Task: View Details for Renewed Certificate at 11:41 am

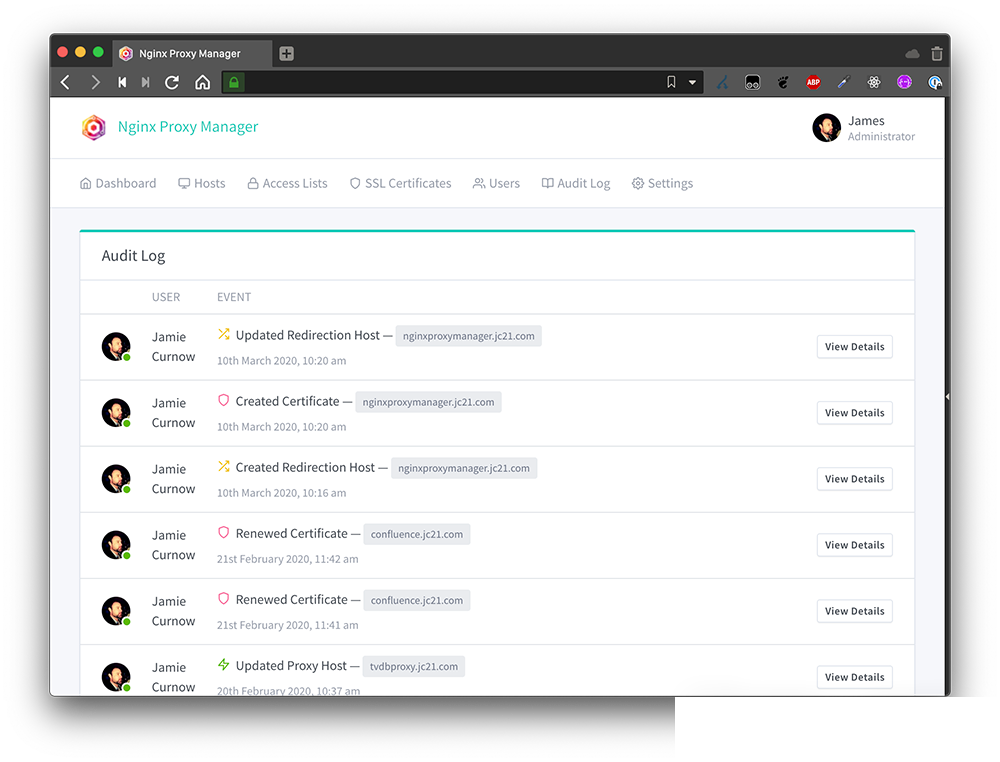Action: [x=855, y=612]
